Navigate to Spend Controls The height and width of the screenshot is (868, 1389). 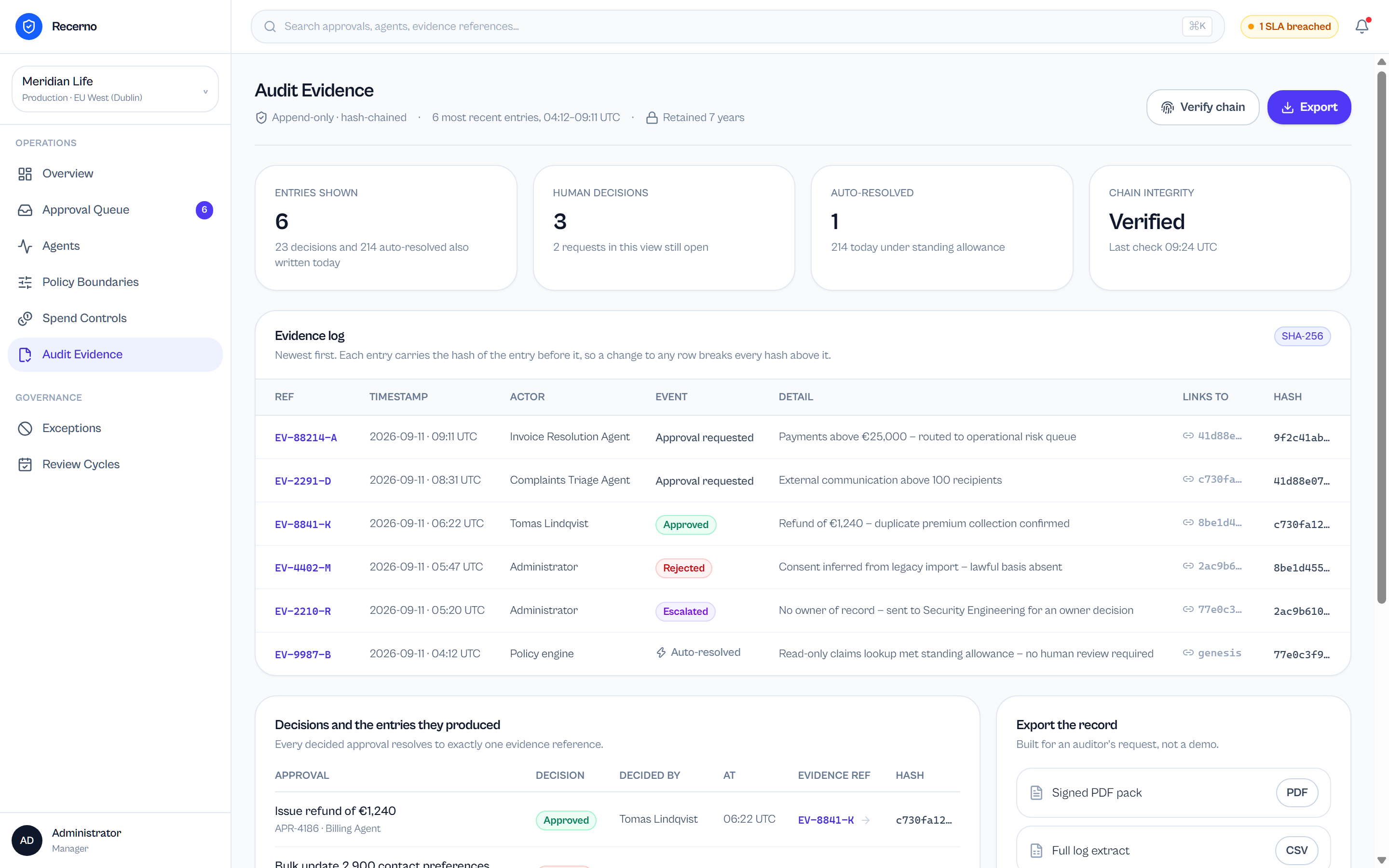115,319
